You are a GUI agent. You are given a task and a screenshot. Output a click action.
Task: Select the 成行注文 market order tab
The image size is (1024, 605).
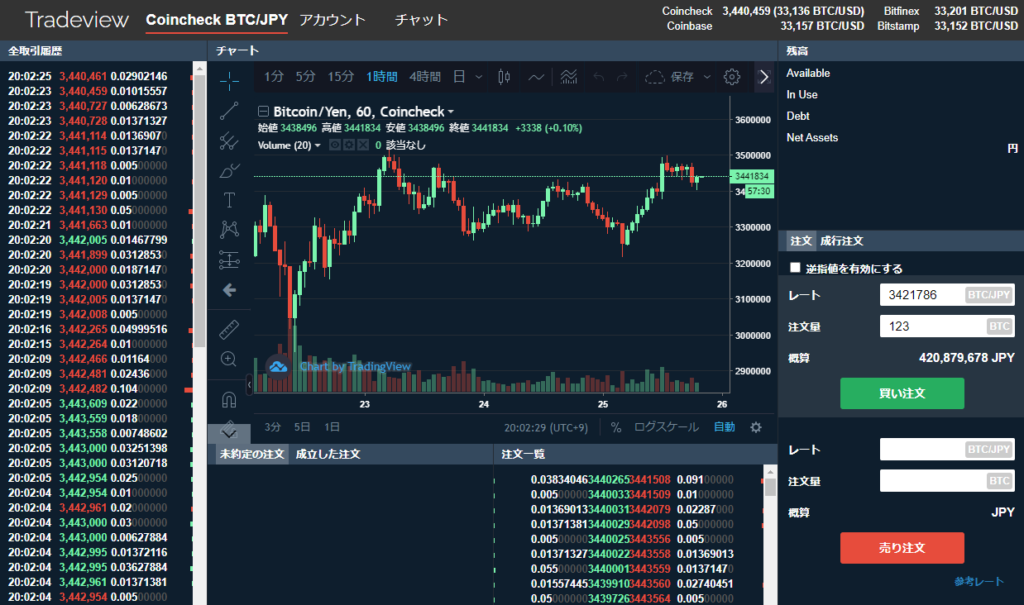(842, 241)
